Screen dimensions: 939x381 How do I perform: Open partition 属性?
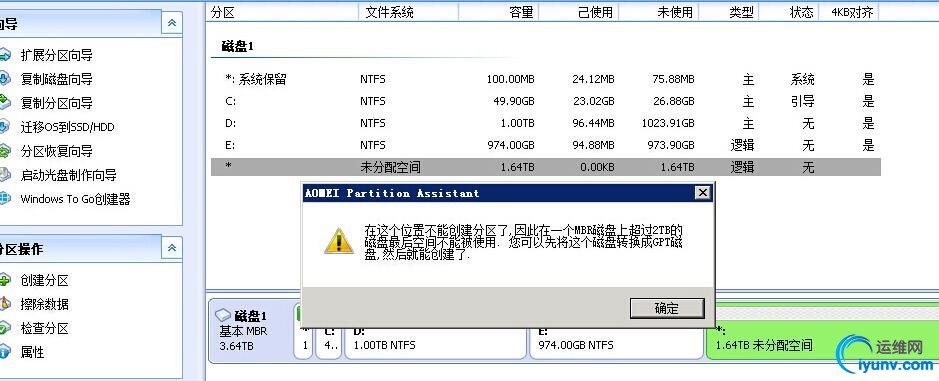(32, 352)
